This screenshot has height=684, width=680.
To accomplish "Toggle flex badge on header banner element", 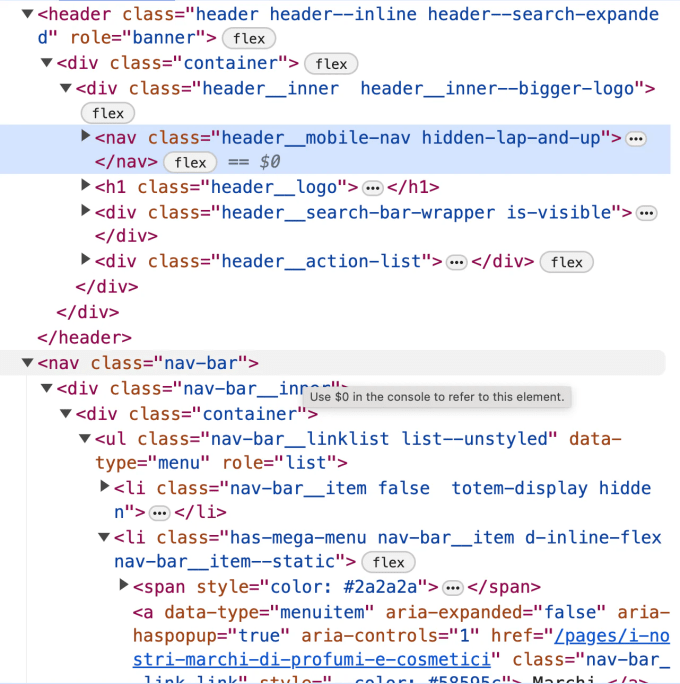I will click(x=249, y=38).
